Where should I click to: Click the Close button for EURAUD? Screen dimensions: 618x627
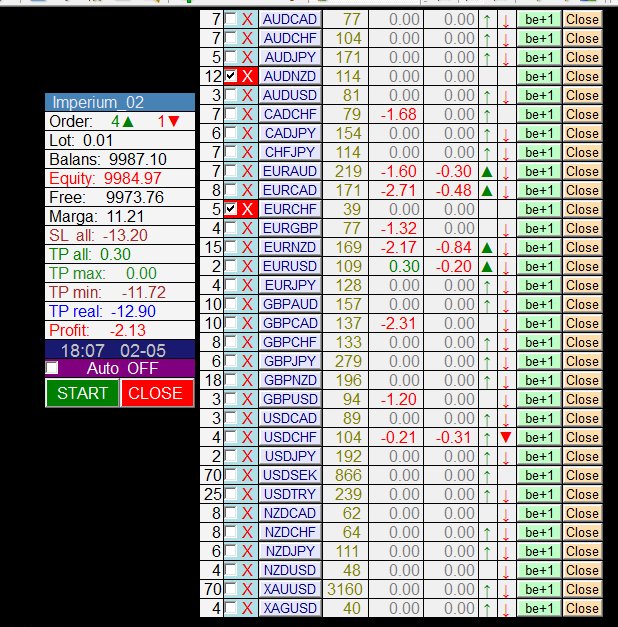[582, 172]
